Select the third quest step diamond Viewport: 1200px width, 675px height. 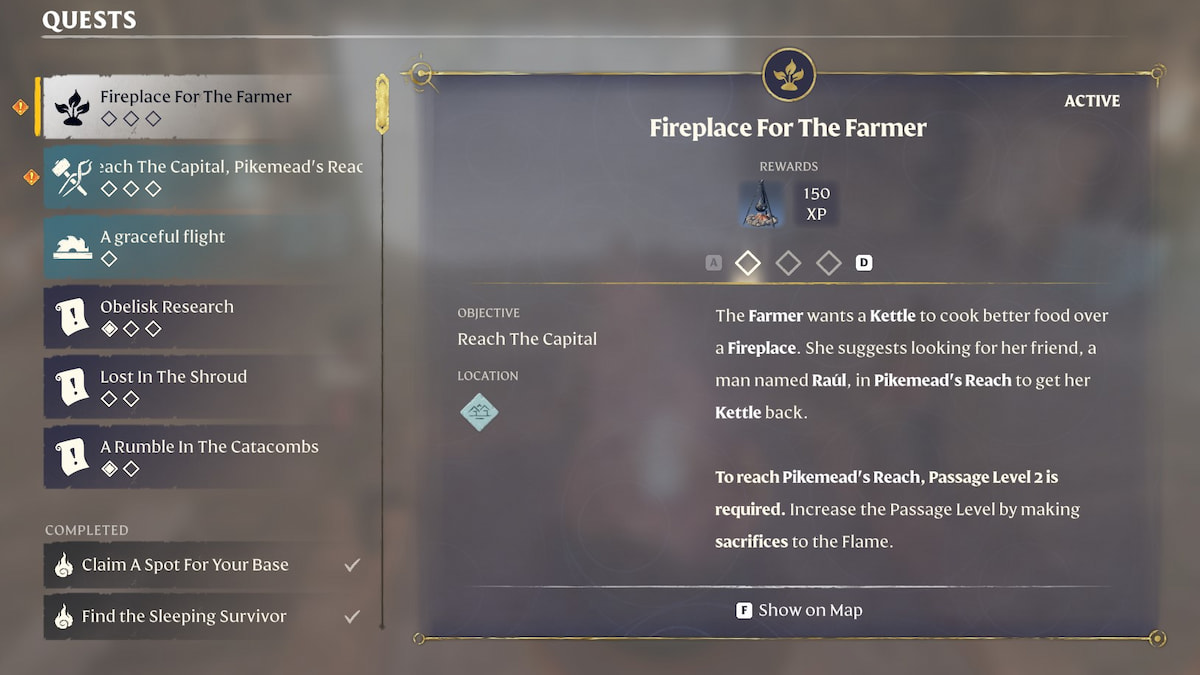click(x=828, y=263)
